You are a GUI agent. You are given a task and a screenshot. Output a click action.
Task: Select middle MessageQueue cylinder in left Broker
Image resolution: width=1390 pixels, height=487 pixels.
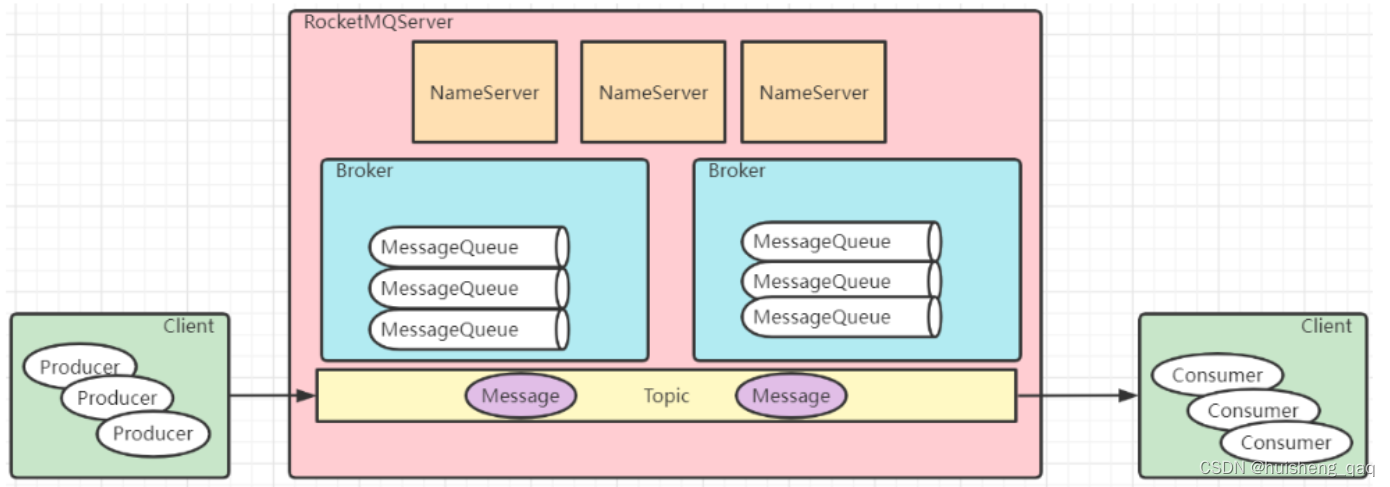click(469, 288)
